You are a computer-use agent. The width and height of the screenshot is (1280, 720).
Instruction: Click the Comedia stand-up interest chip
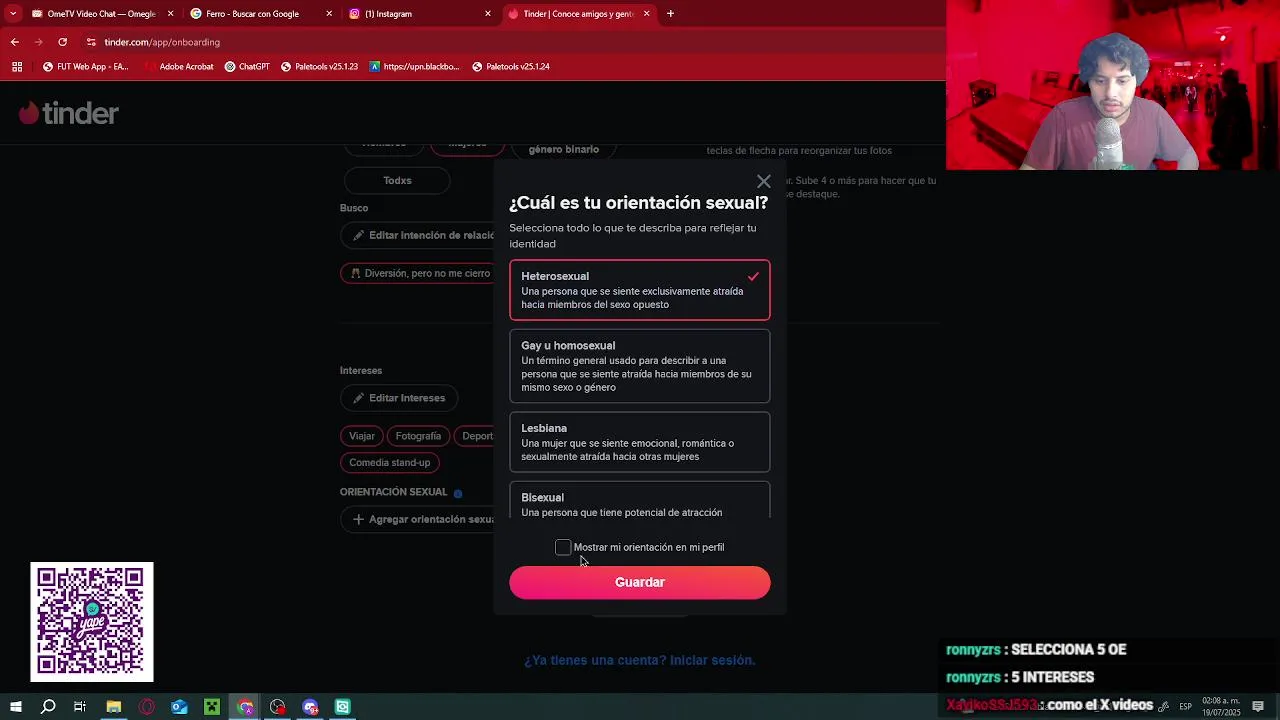click(x=390, y=462)
